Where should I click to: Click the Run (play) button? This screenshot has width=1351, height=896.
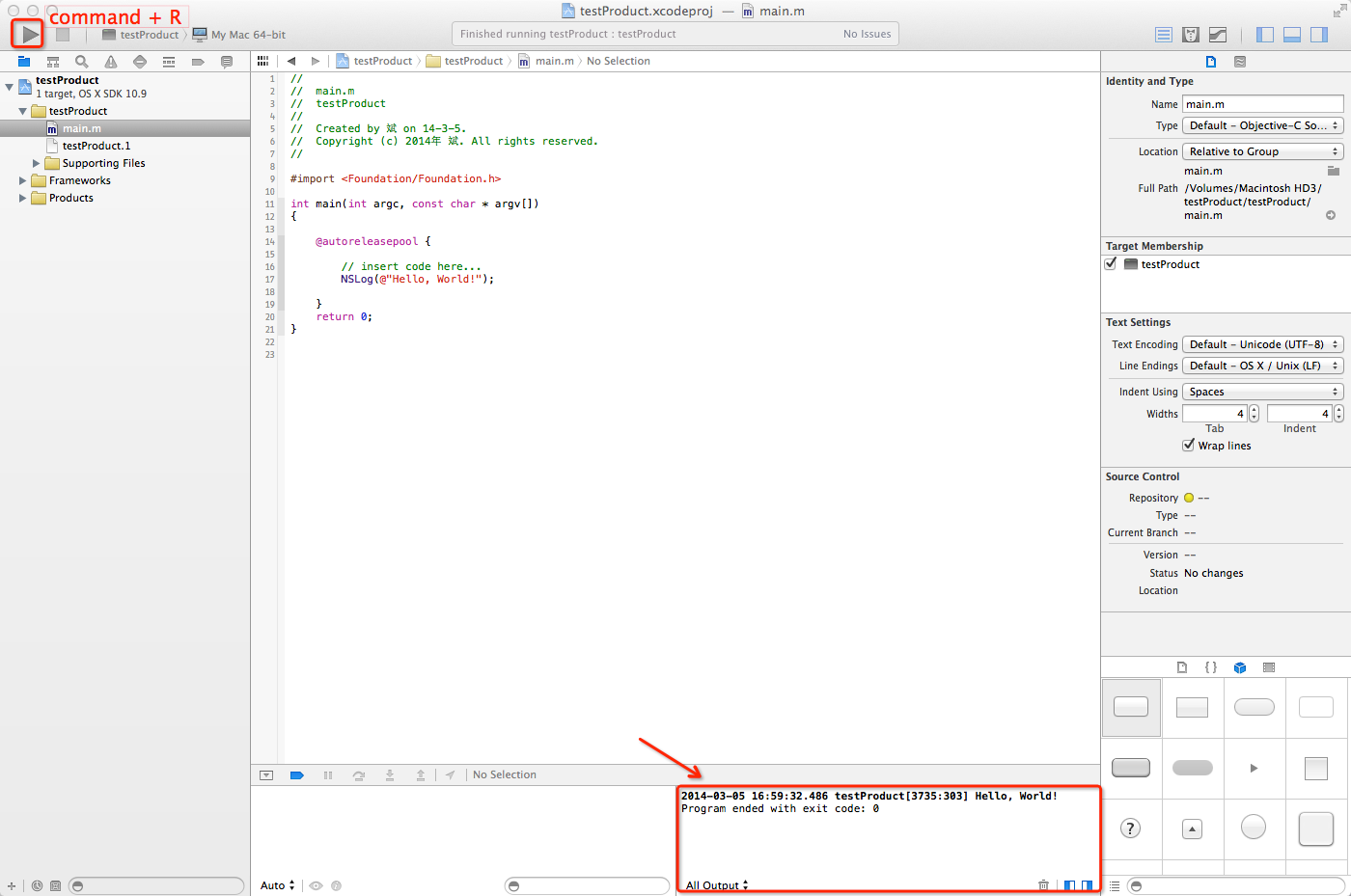[29, 35]
